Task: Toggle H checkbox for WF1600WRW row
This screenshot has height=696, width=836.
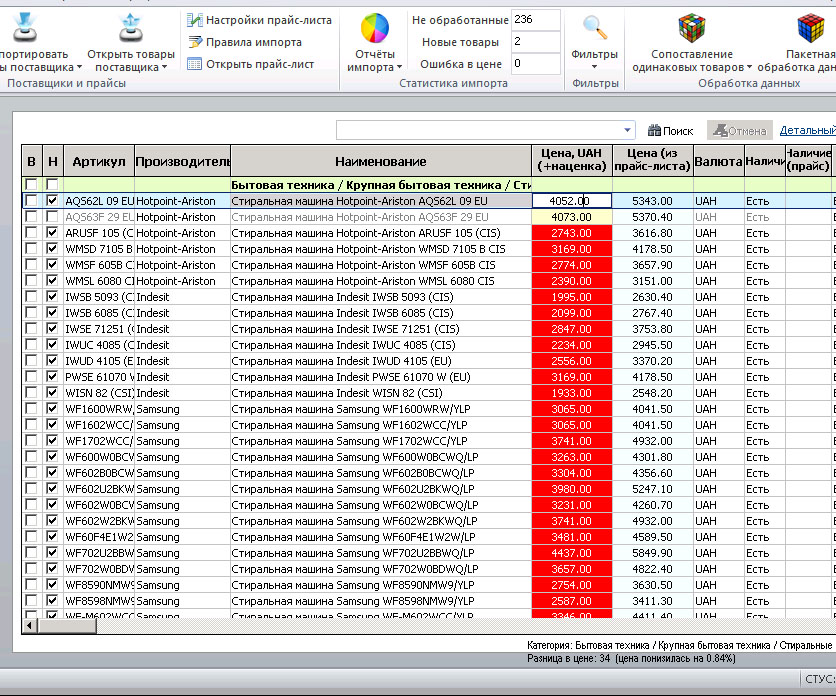Action: tap(52, 409)
